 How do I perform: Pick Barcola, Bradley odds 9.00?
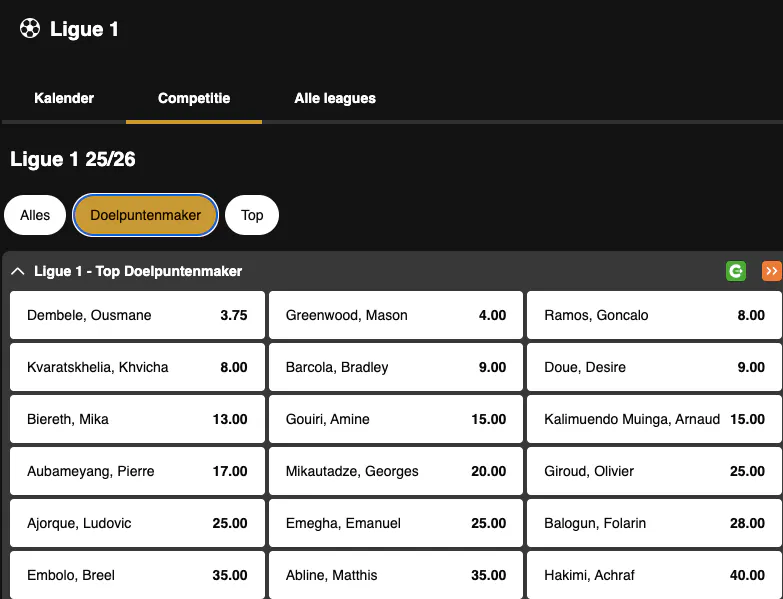click(396, 367)
